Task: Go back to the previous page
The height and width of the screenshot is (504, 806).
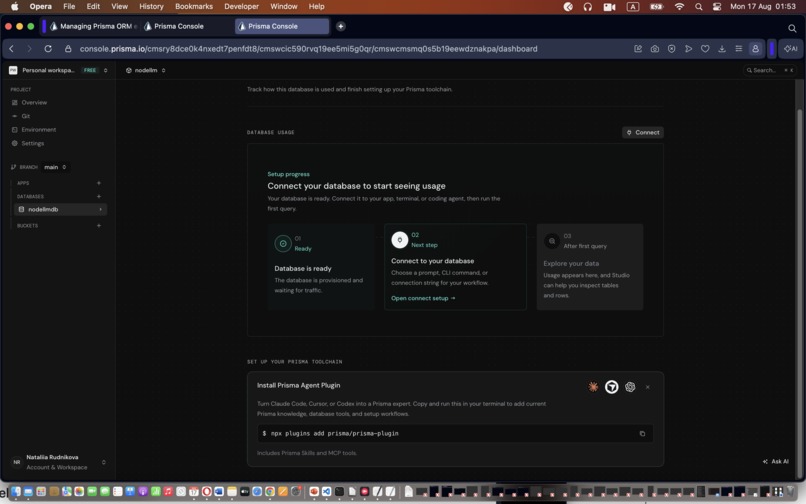Action: 12,49
